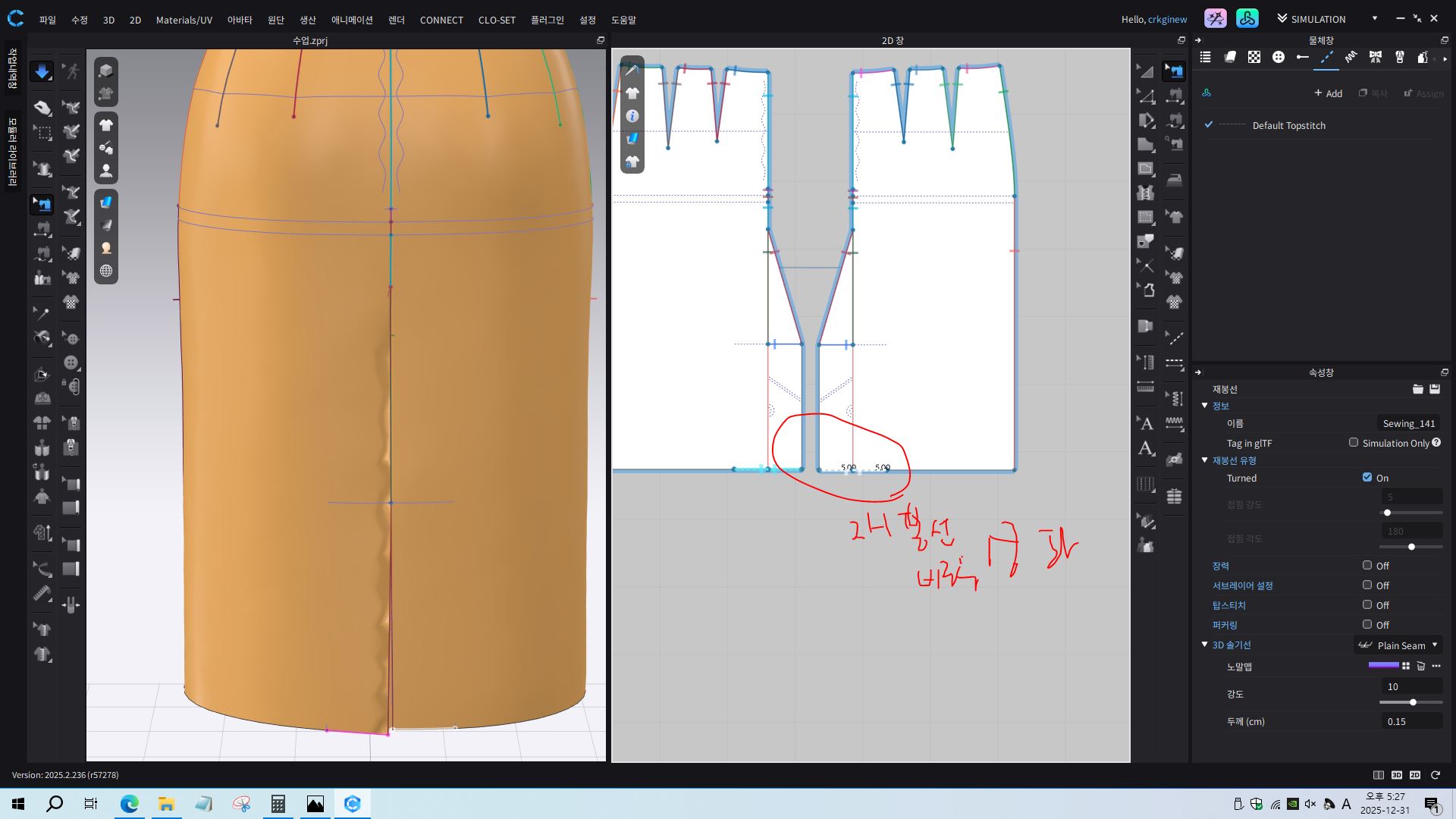Click the 두께 (cm) input field
The height and width of the screenshot is (819, 1456).
tap(1411, 721)
